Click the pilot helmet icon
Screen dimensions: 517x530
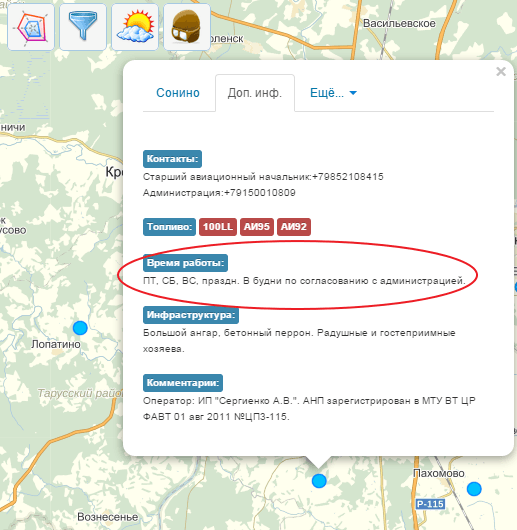tap(187, 27)
